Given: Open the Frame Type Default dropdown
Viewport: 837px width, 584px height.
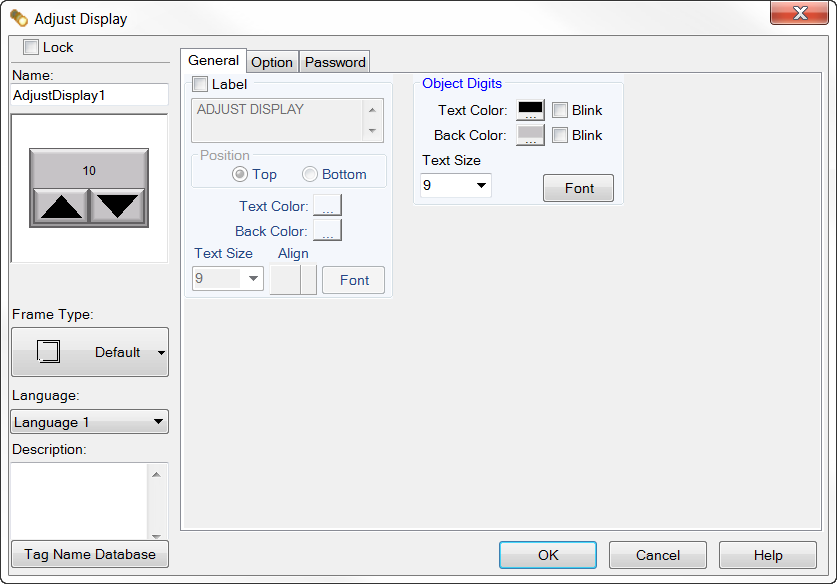Looking at the screenshot, I should click(x=161, y=353).
